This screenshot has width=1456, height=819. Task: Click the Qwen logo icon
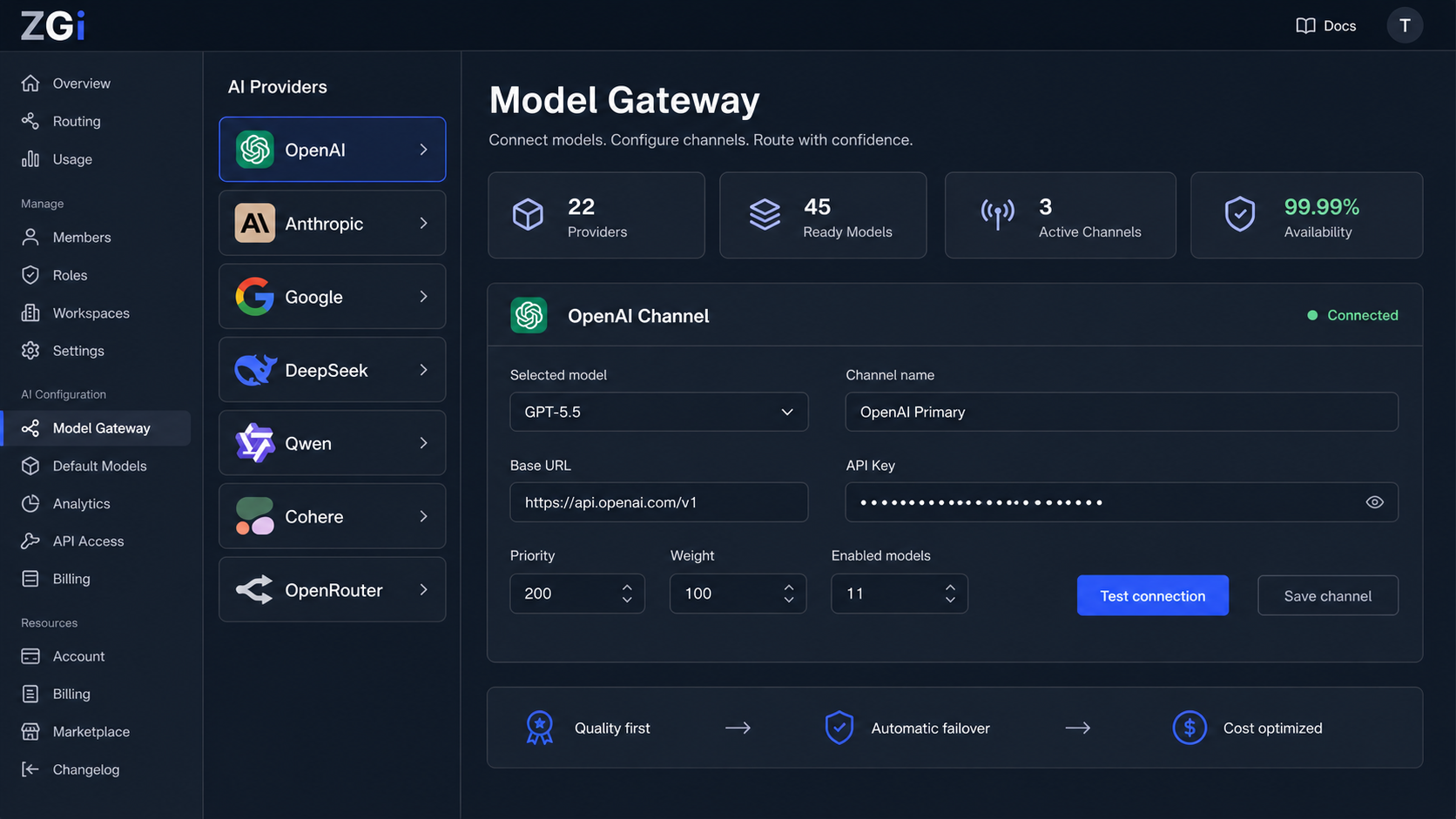point(255,443)
